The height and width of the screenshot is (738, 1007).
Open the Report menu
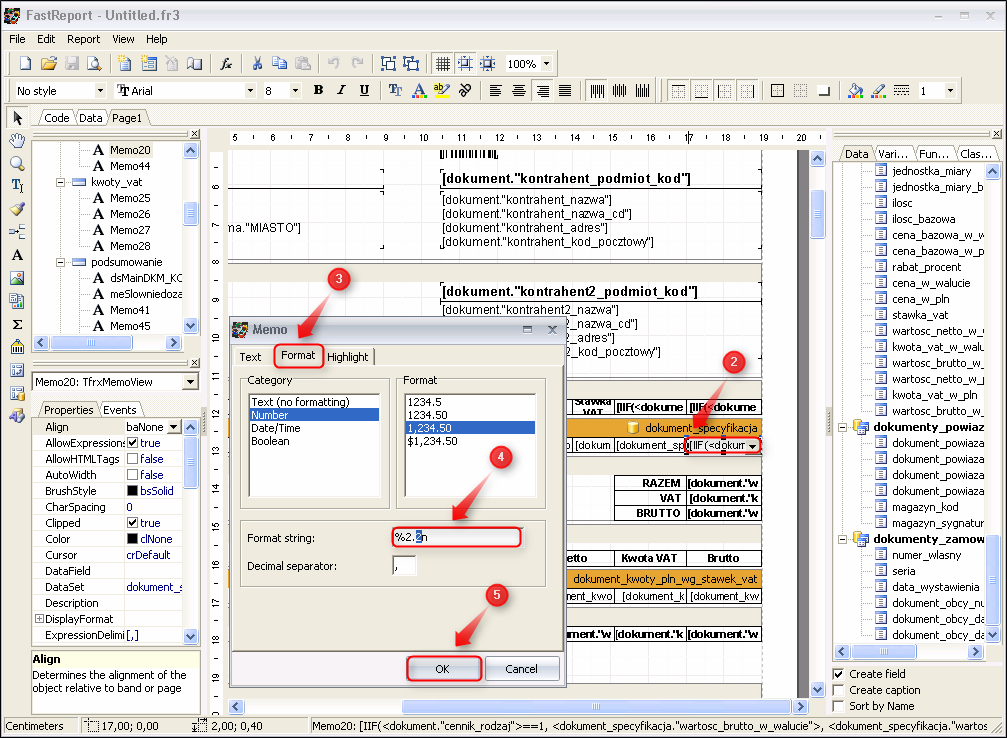click(83, 39)
